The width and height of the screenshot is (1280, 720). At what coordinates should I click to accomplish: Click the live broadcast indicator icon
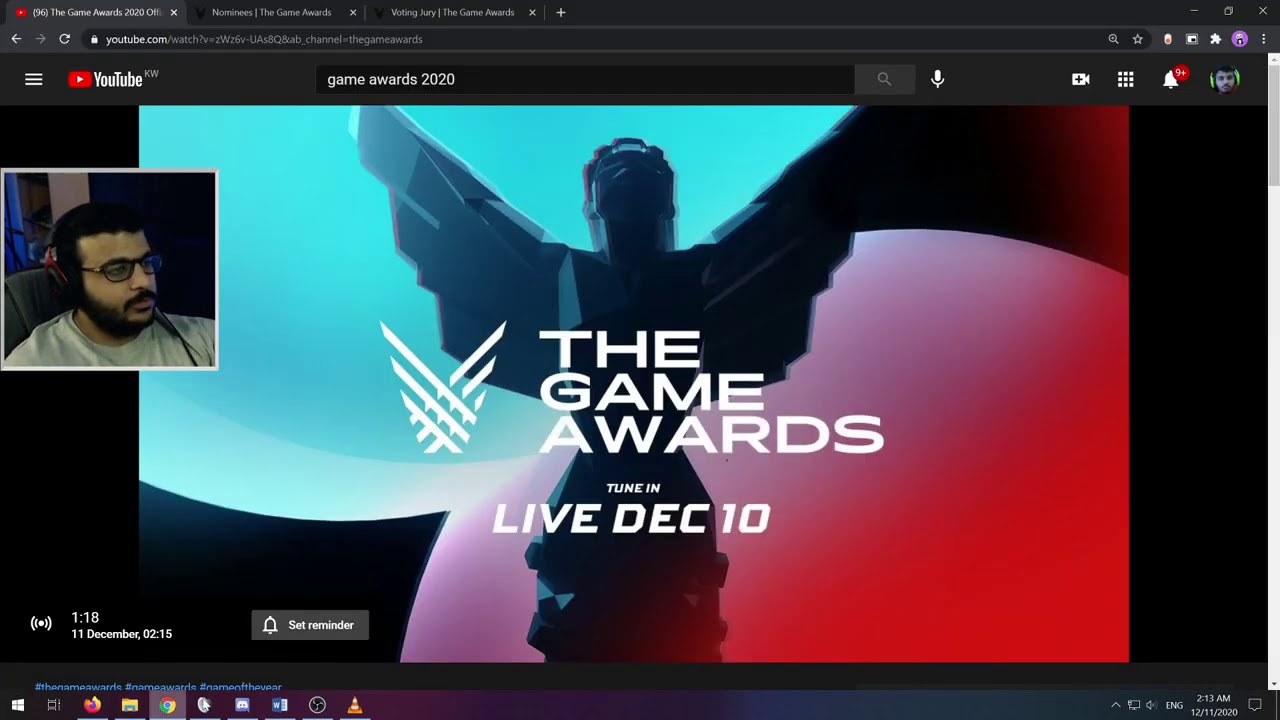(x=41, y=624)
